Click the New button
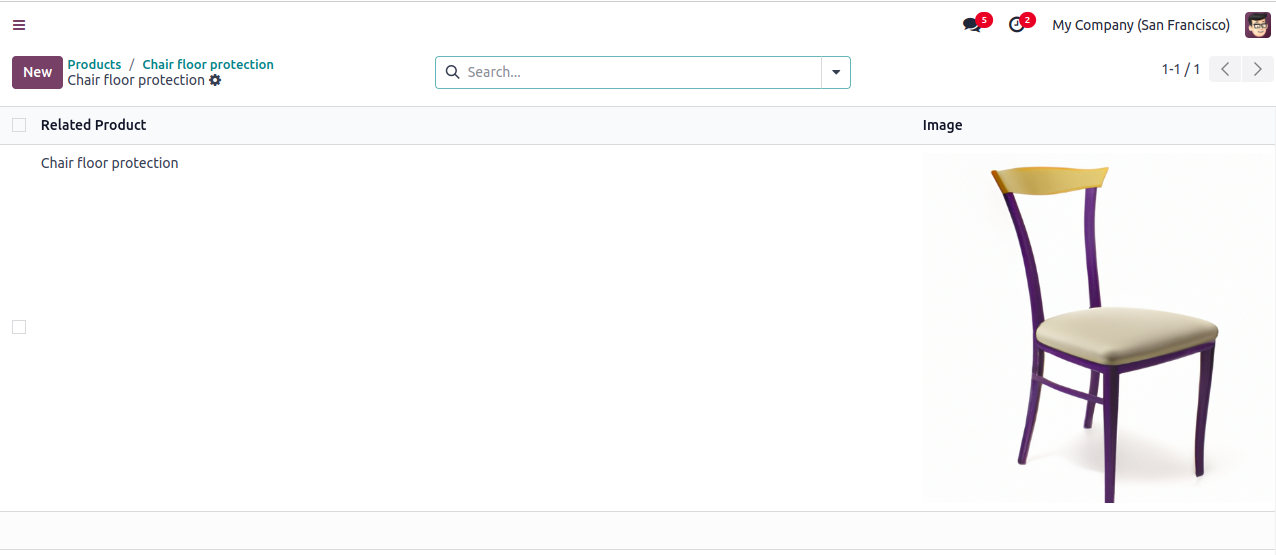 click(37, 72)
